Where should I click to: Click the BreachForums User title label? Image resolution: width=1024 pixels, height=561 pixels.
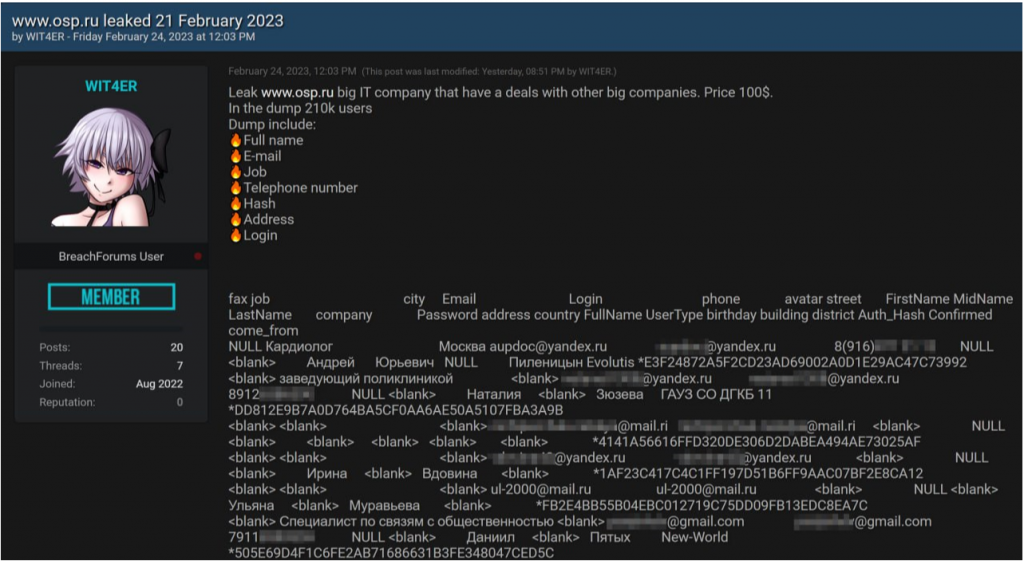coord(111,257)
